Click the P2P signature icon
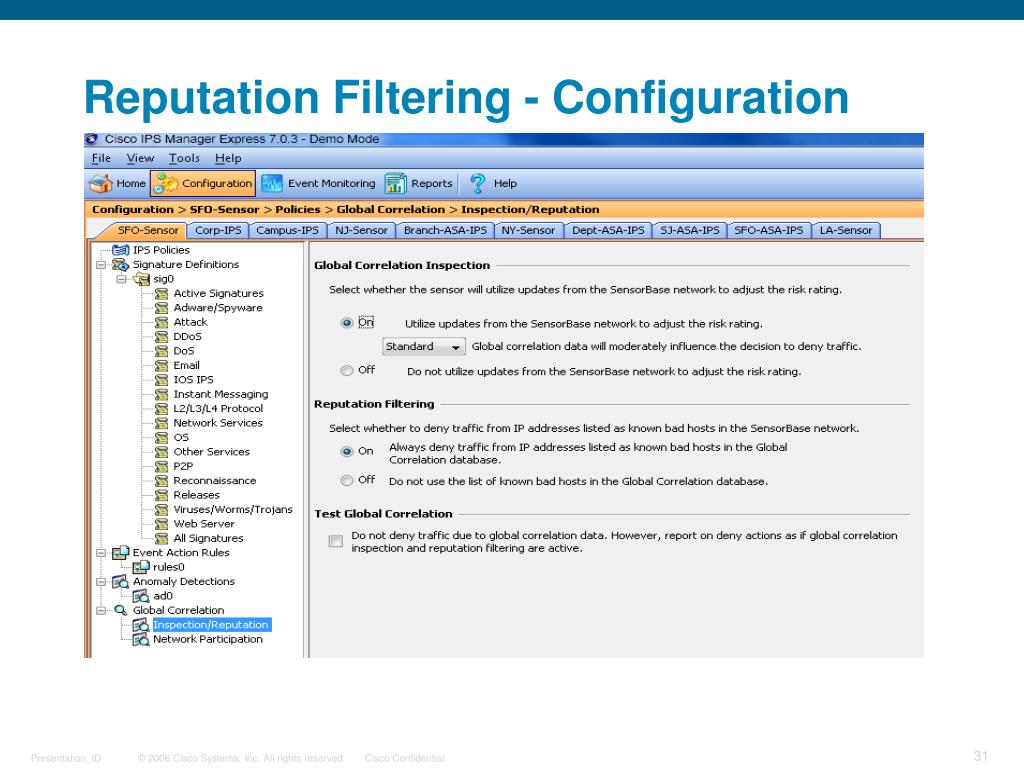This screenshot has height=768, width=1024. click(161, 466)
